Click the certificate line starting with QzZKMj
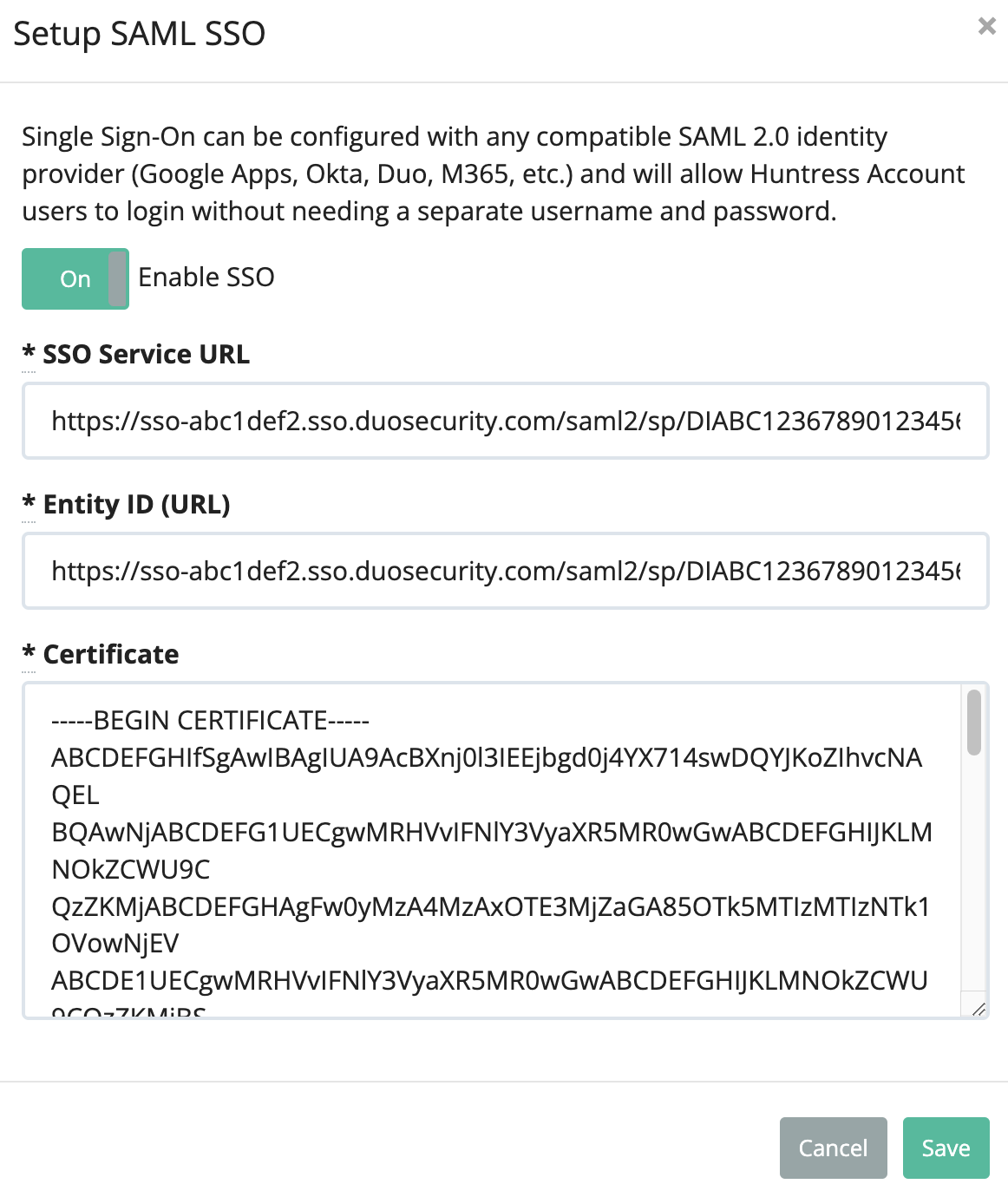 [490, 907]
